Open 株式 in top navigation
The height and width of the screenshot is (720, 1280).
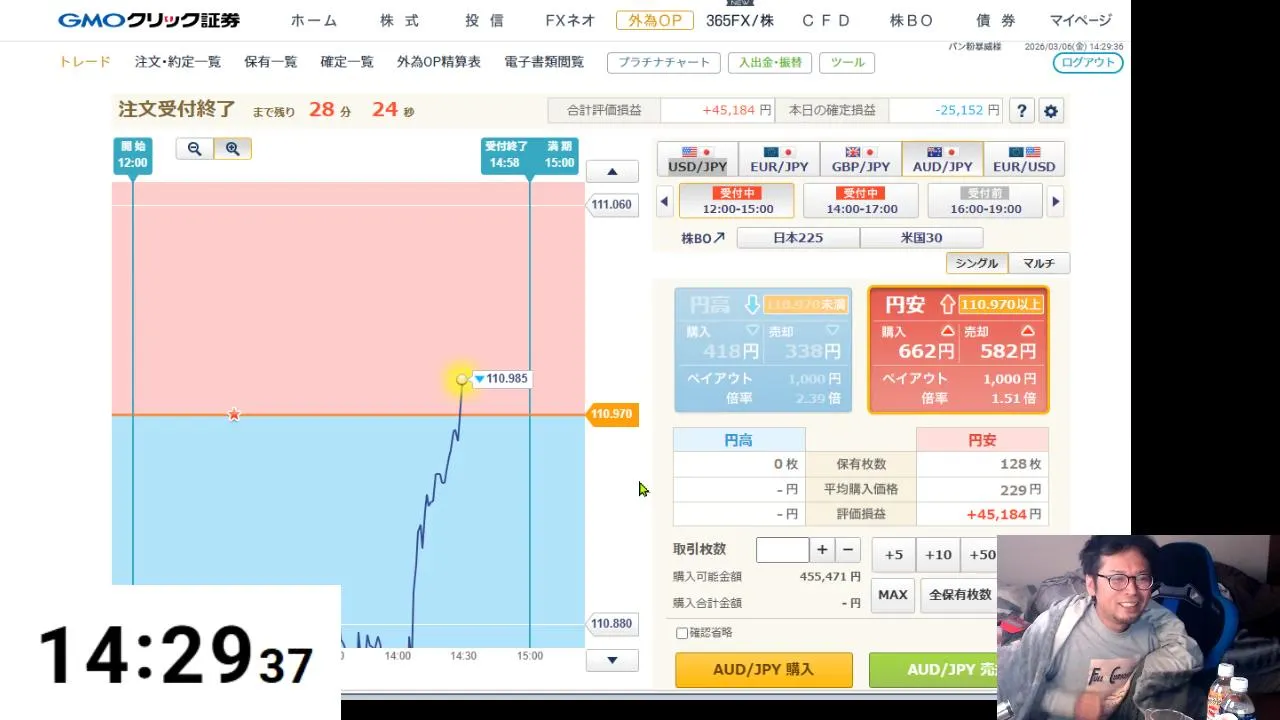click(400, 20)
